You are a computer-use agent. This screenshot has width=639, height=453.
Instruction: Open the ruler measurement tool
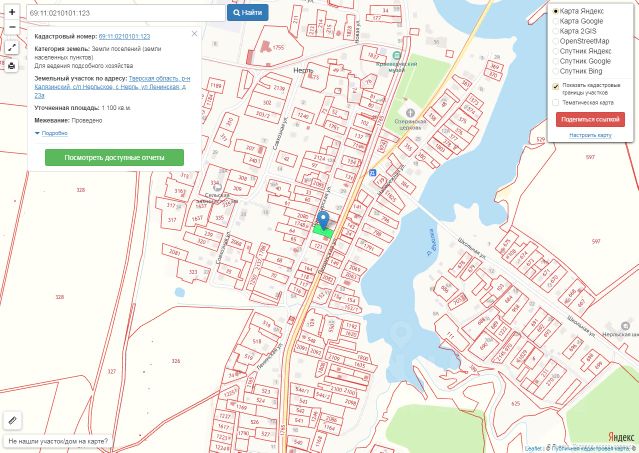click(x=12, y=420)
